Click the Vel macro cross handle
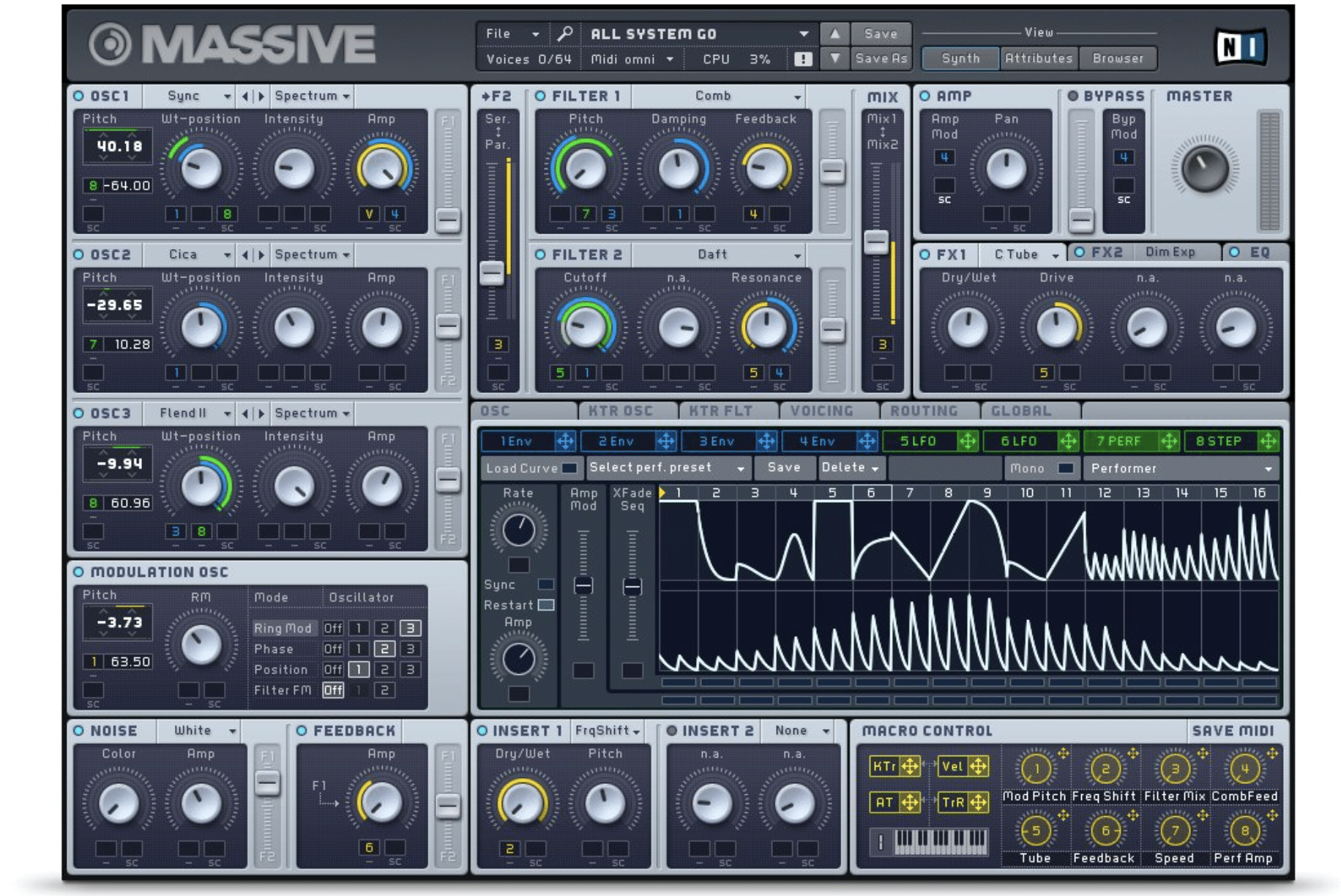Viewport: 1341px width, 896px height. [x=979, y=766]
